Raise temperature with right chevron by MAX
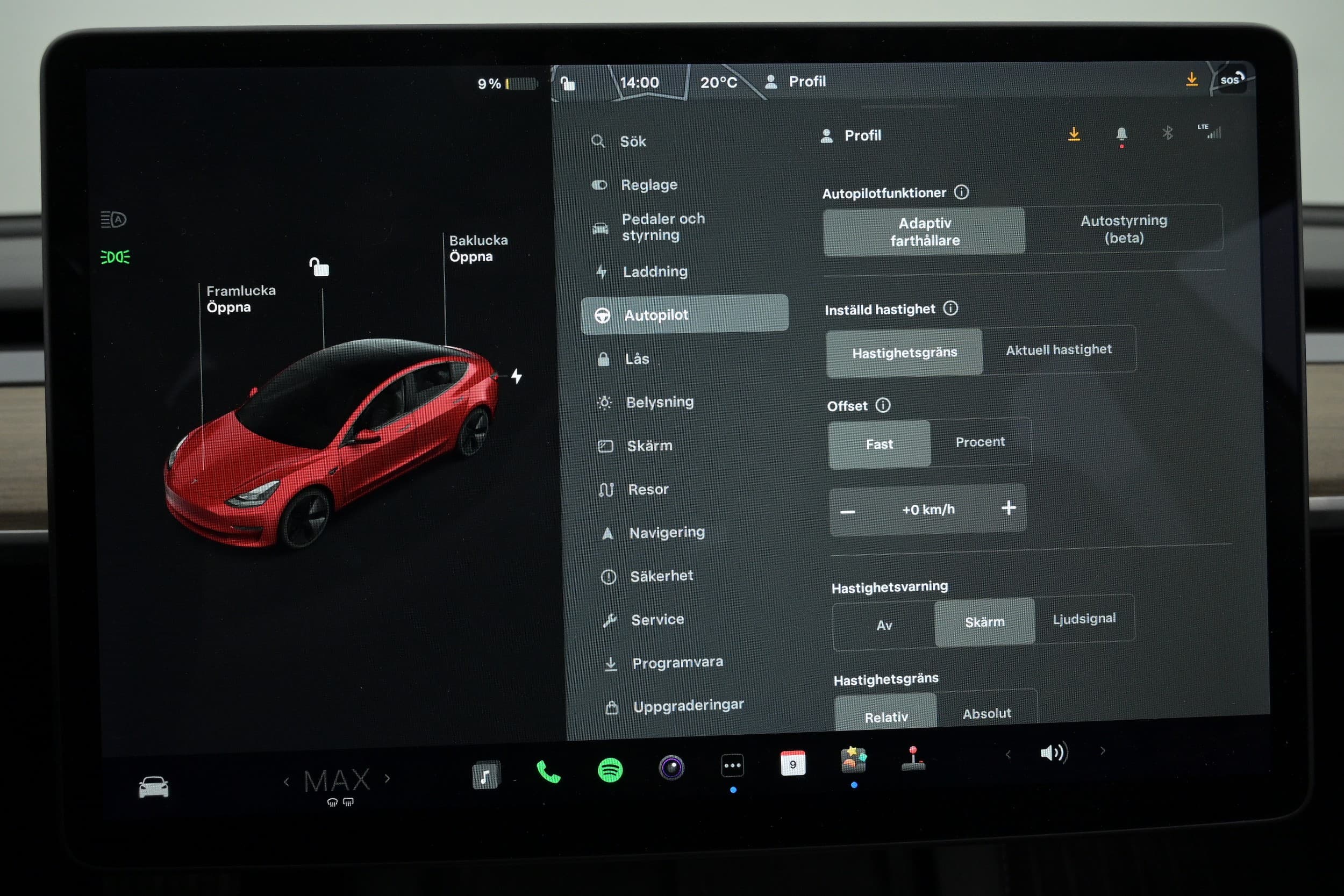Image resolution: width=1344 pixels, height=896 pixels. pos(388,778)
